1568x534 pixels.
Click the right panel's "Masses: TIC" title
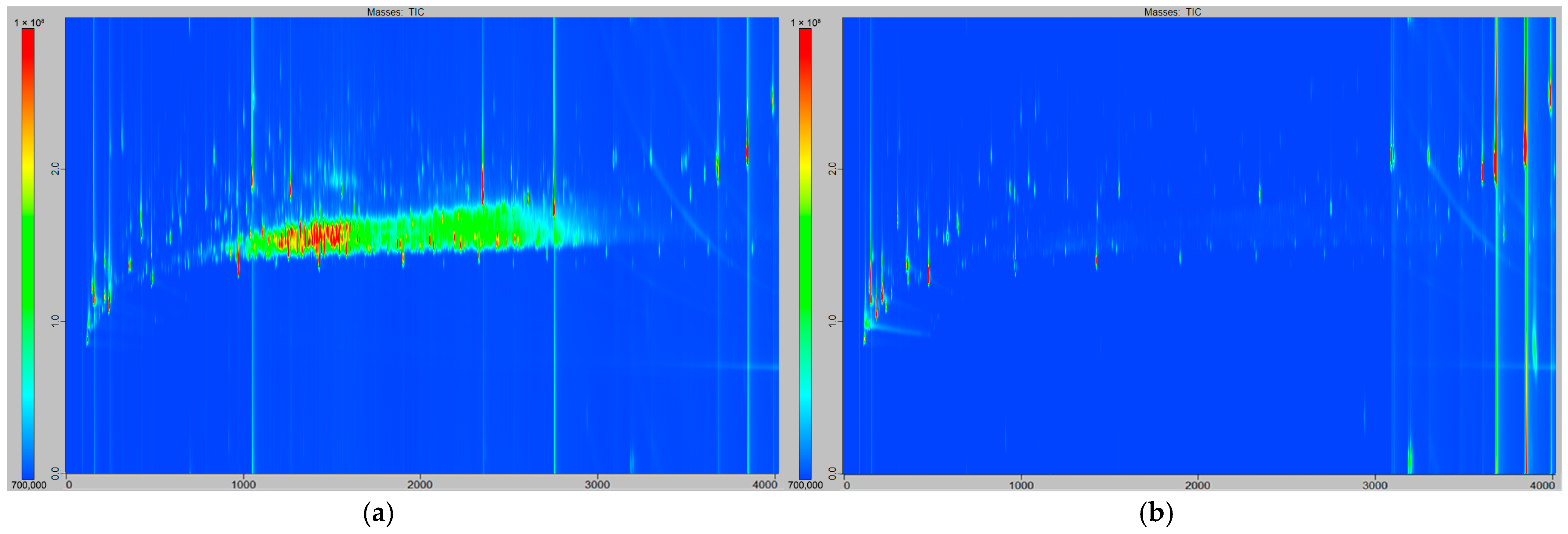click(x=1172, y=12)
